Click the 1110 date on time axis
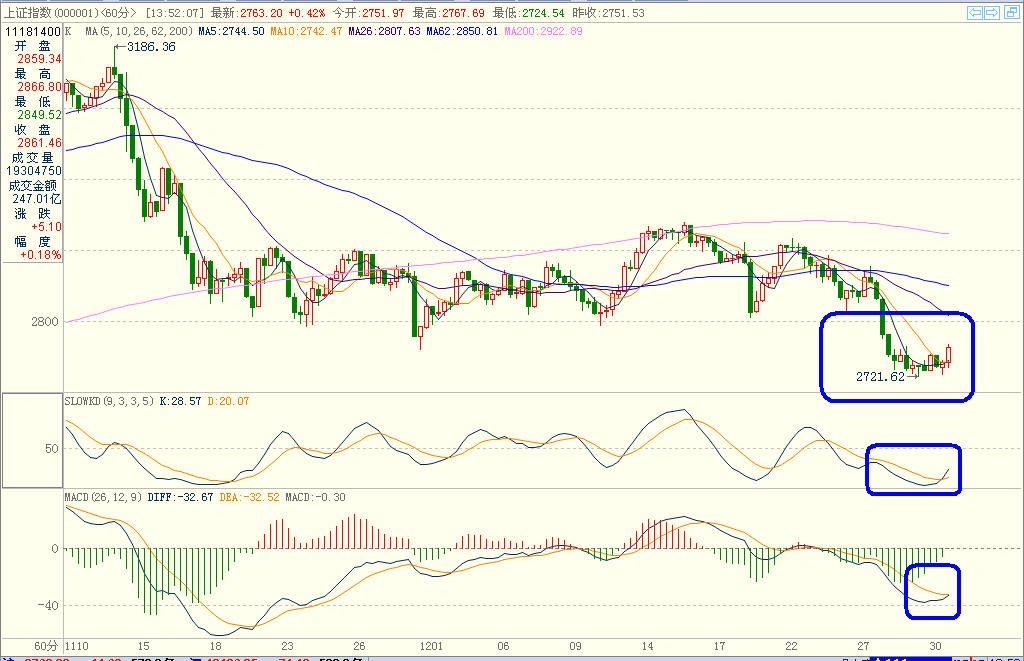Image resolution: width=1024 pixels, height=661 pixels. click(x=77, y=646)
